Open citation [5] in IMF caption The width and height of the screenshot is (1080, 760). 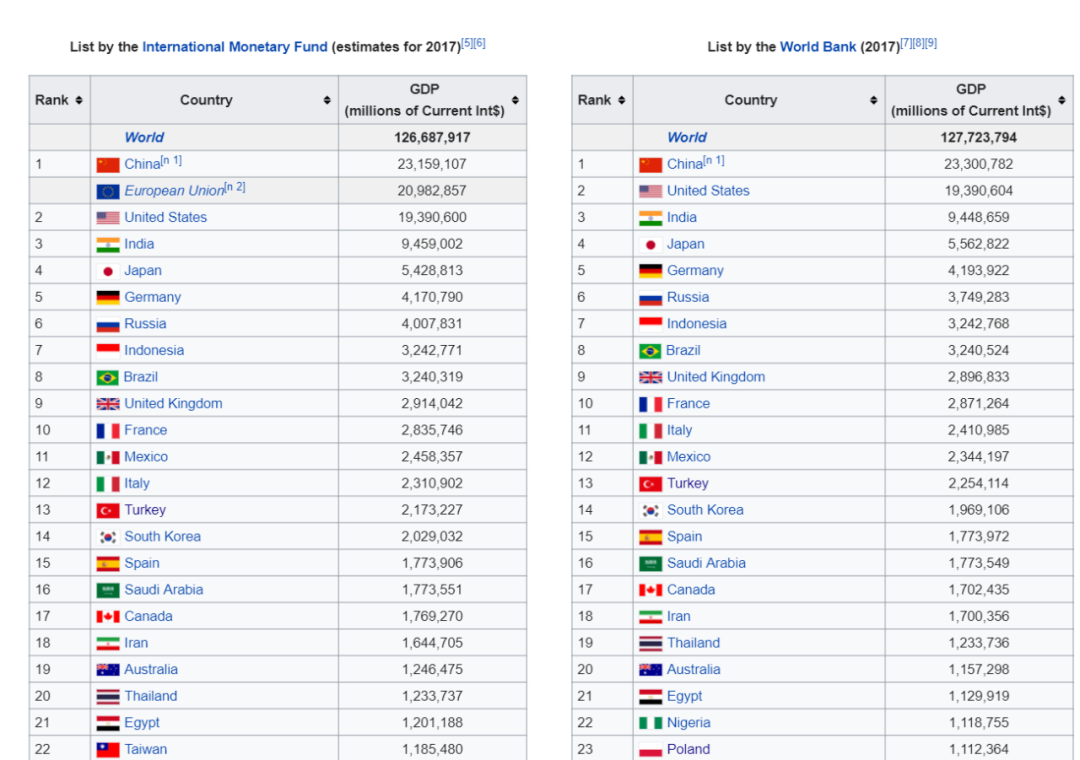[x=467, y=43]
